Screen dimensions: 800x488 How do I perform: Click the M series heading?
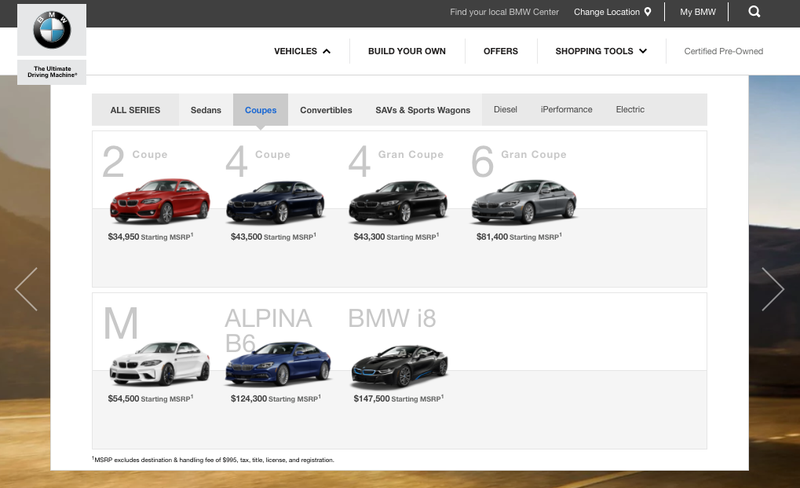click(x=121, y=323)
